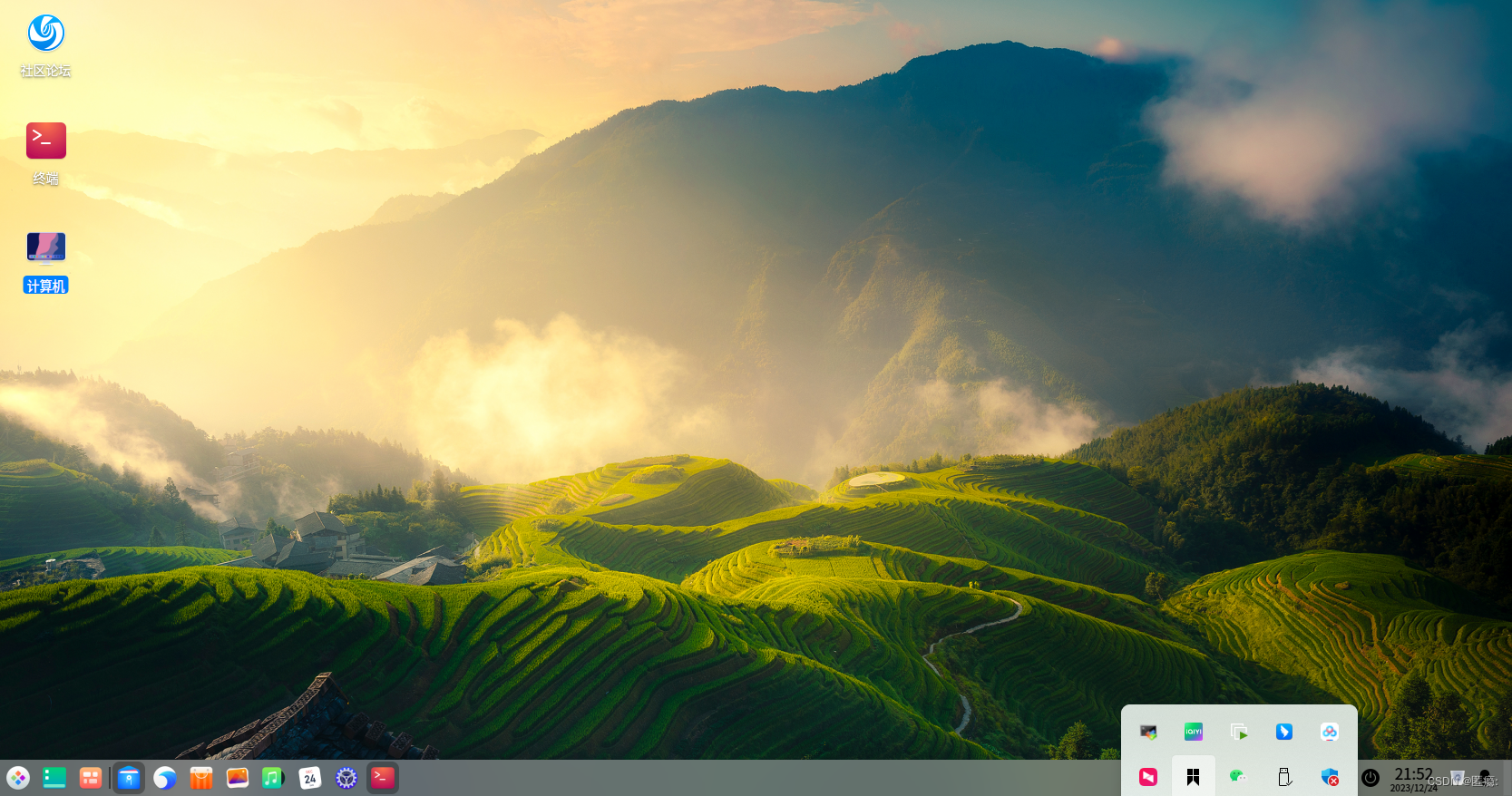Select the 终端 desktop shortcut
1512x796 pixels.
point(46,153)
